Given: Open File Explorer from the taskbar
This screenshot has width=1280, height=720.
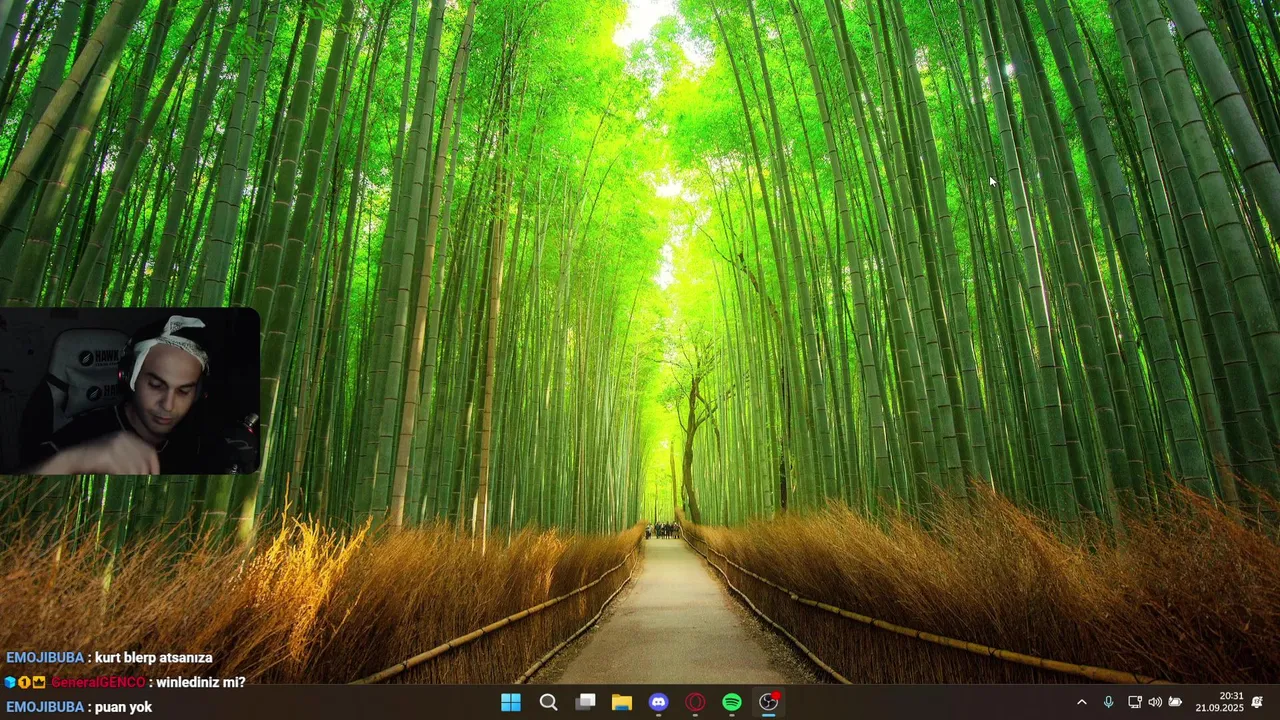Looking at the screenshot, I should [x=622, y=702].
